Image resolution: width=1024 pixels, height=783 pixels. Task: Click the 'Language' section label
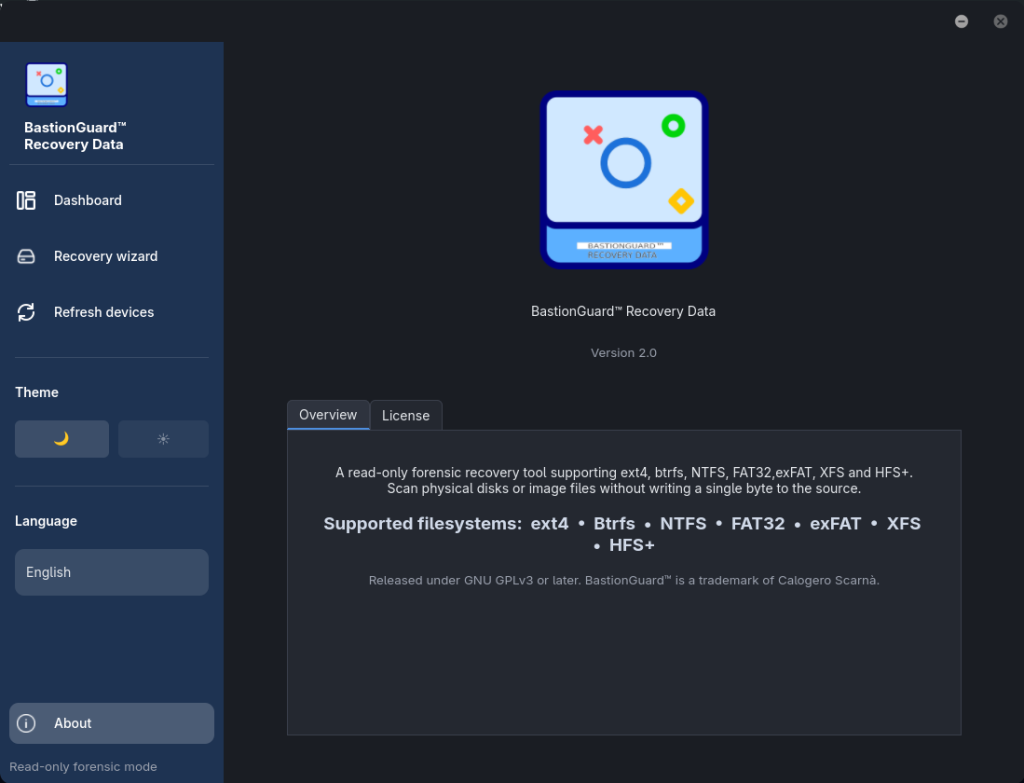coord(46,521)
